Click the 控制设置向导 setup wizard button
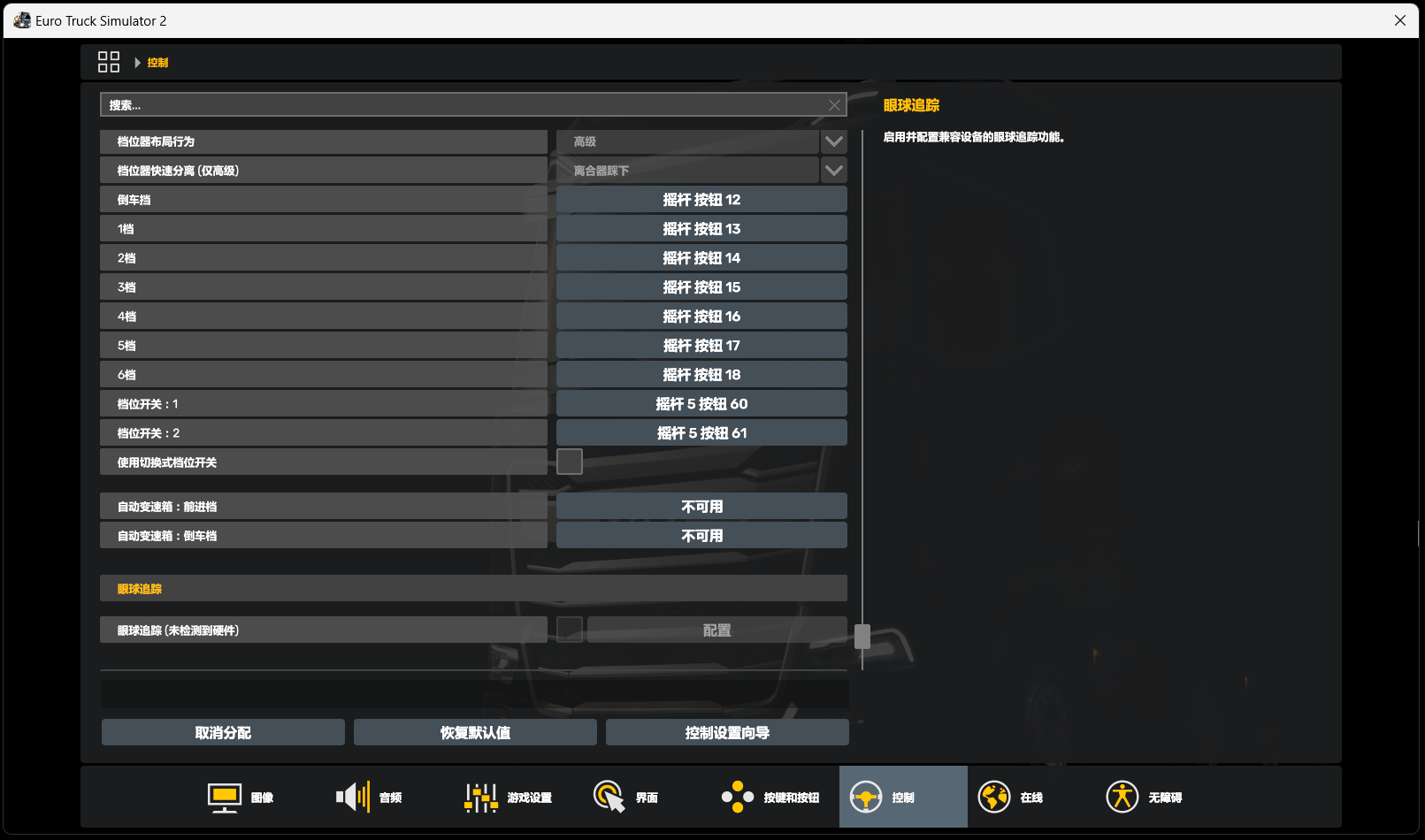Screen dimensions: 1425x840 pyautogui.click(x=726, y=732)
